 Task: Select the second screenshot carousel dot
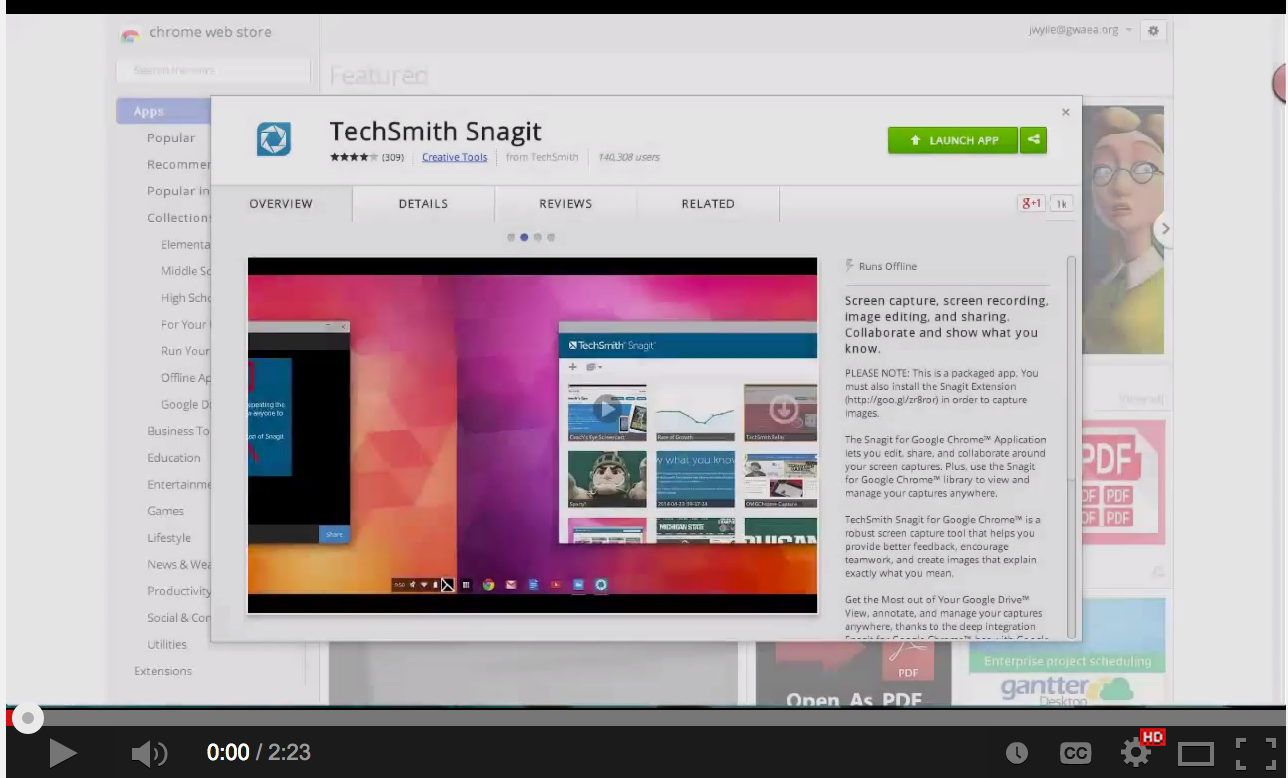tap(524, 238)
